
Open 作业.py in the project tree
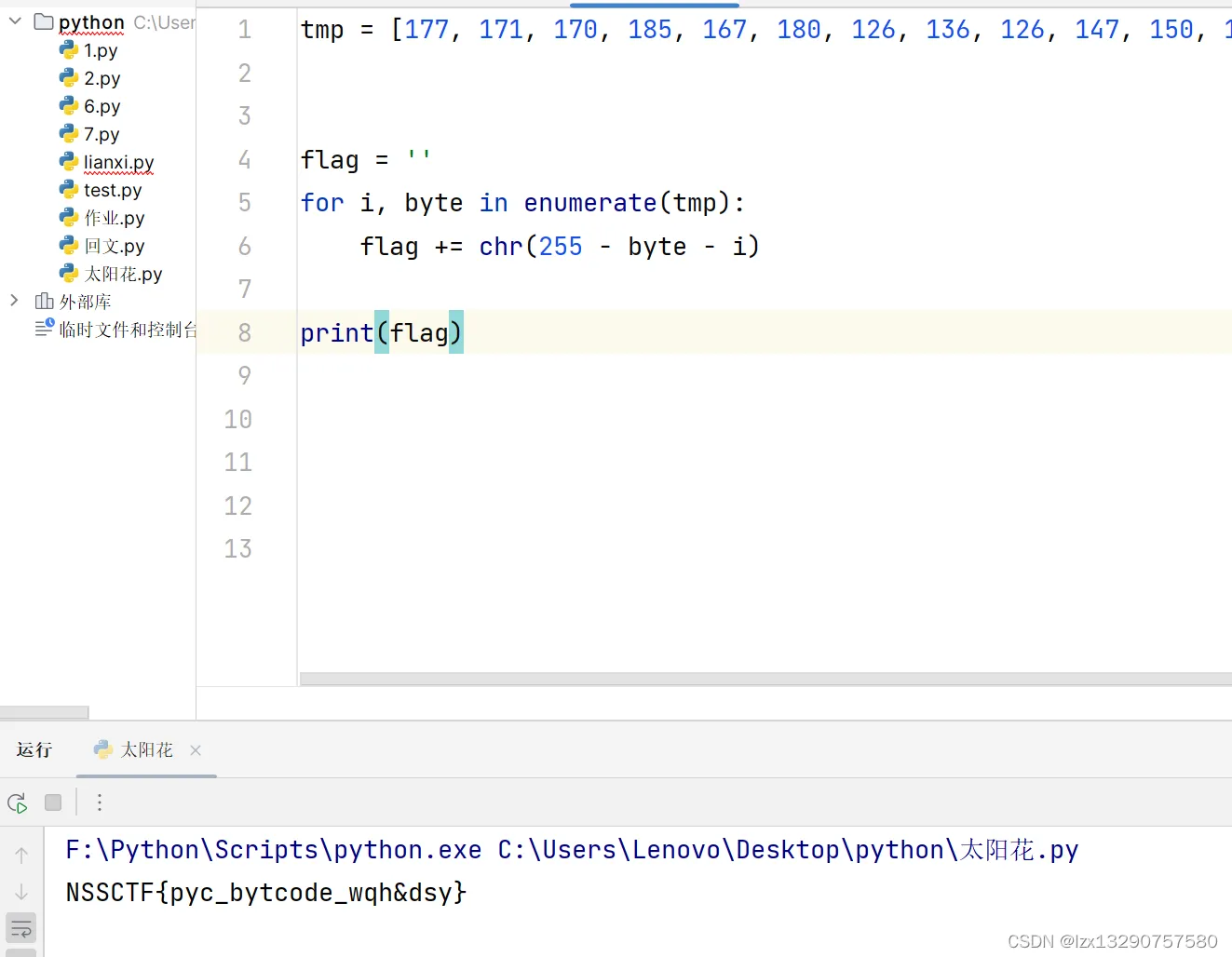click(x=115, y=218)
